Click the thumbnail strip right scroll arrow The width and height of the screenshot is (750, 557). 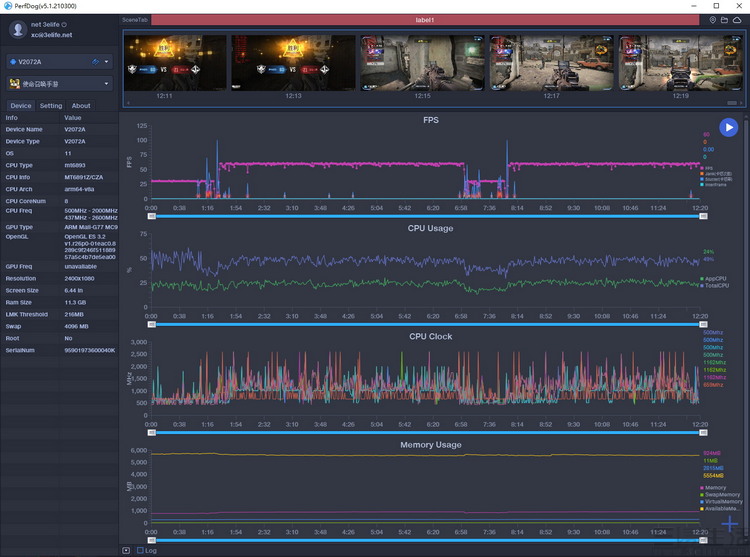(x=741, y=103)
